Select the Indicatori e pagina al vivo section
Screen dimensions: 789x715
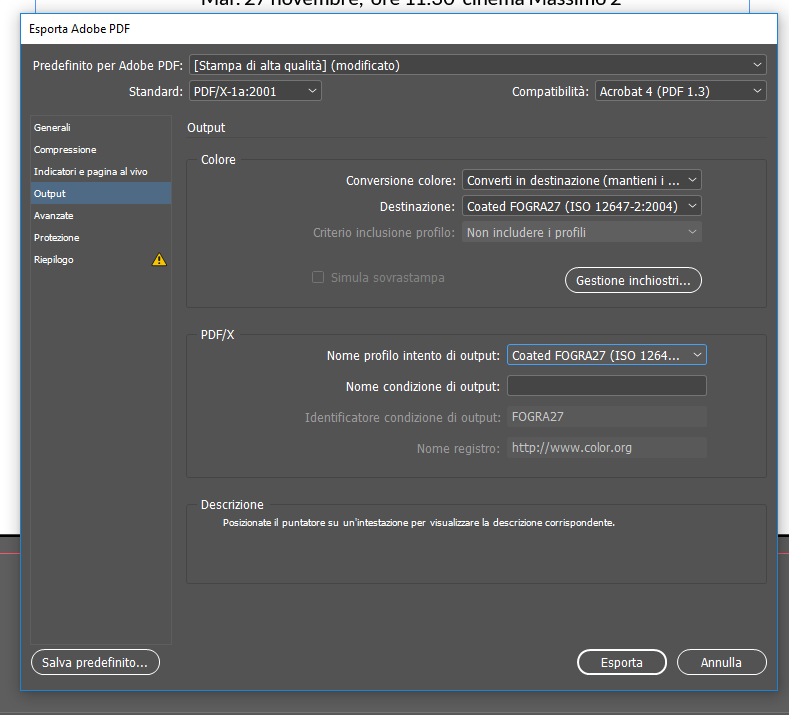[x=101, y=172]
